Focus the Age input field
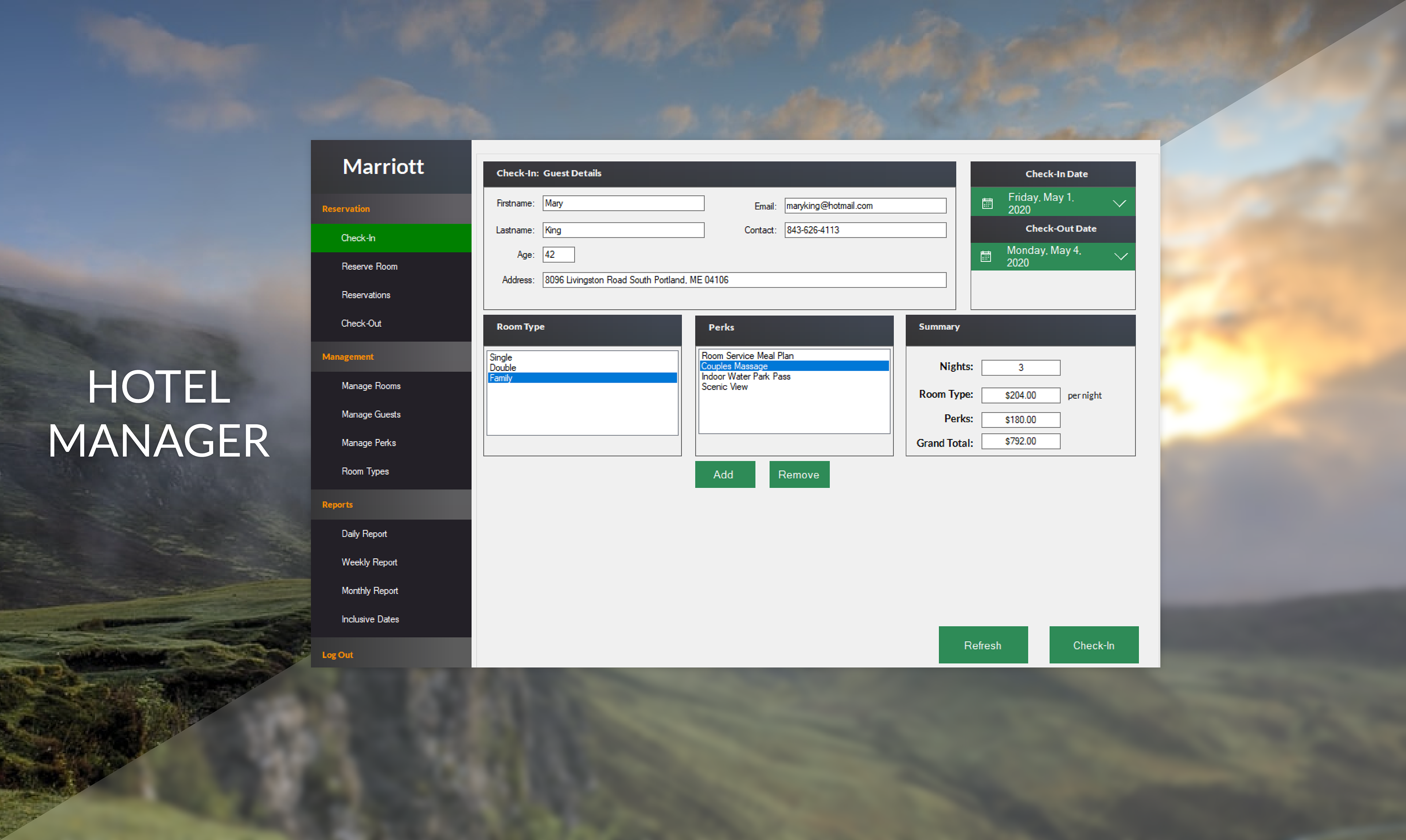Image resolution: width=1406 pixels, height=840 pixels. click(x=558, y=254)
